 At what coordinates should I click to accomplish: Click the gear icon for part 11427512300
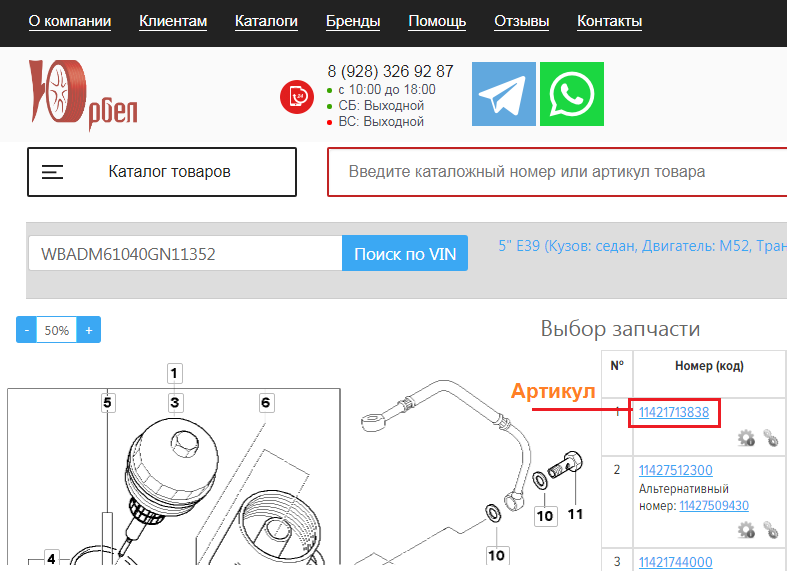pyautogui.click(x=746, y=530)
